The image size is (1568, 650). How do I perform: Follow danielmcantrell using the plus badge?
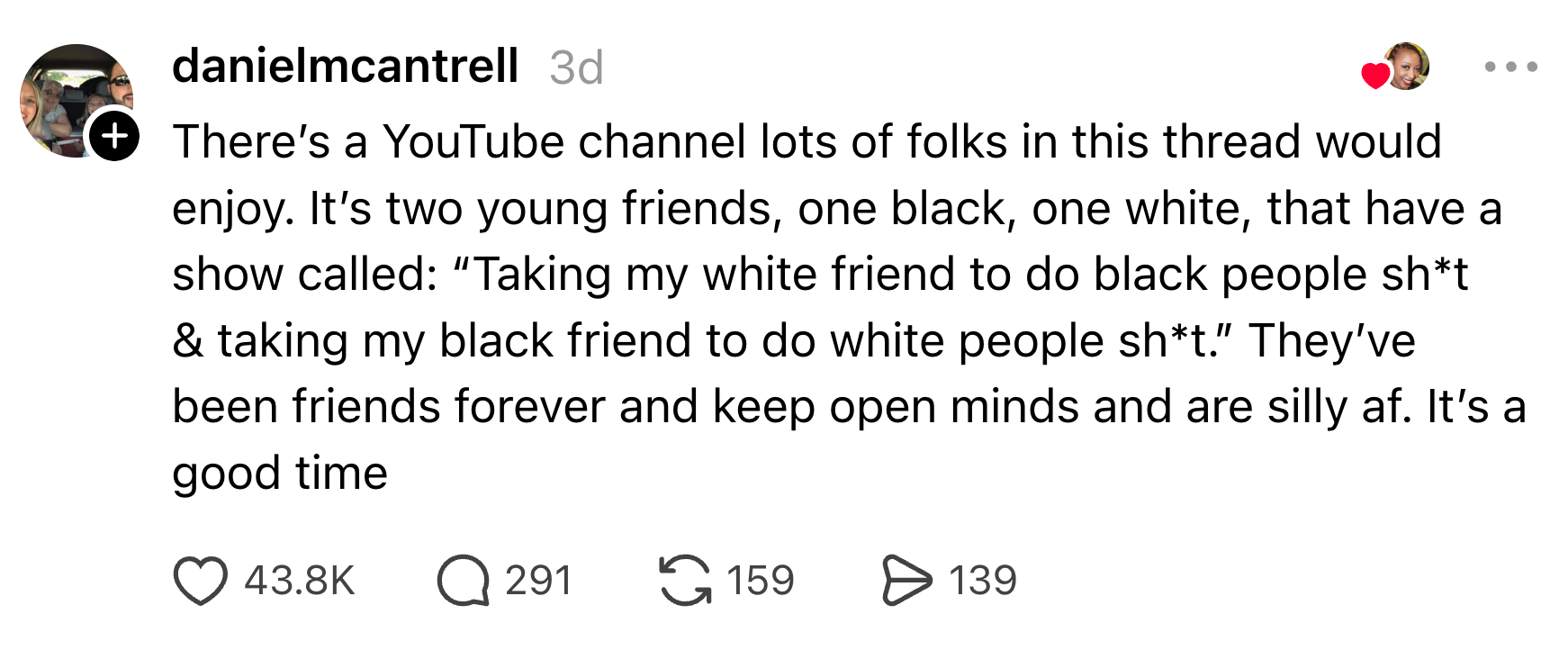(x=113, y=136)
